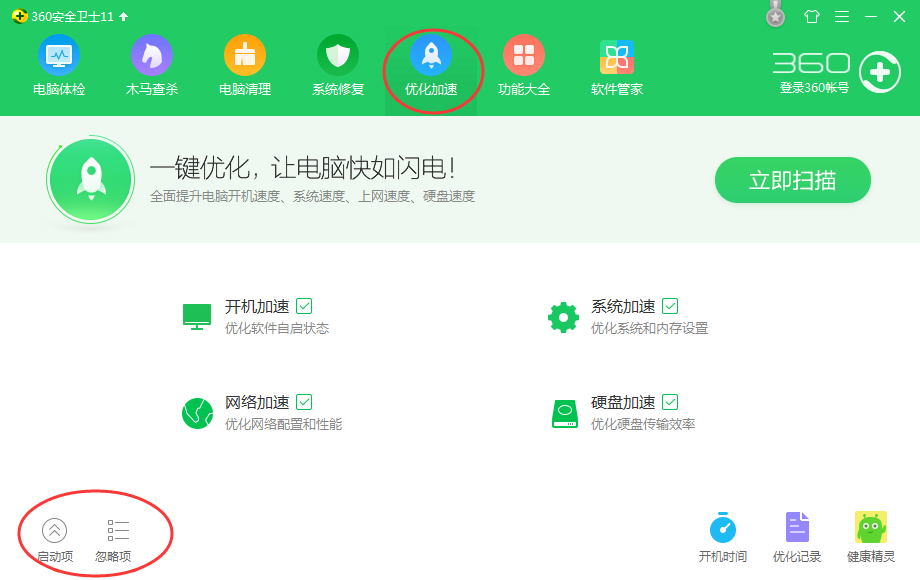Click the 立即扫描 scan button
920x580 pixels.
[x=792, y=180]
